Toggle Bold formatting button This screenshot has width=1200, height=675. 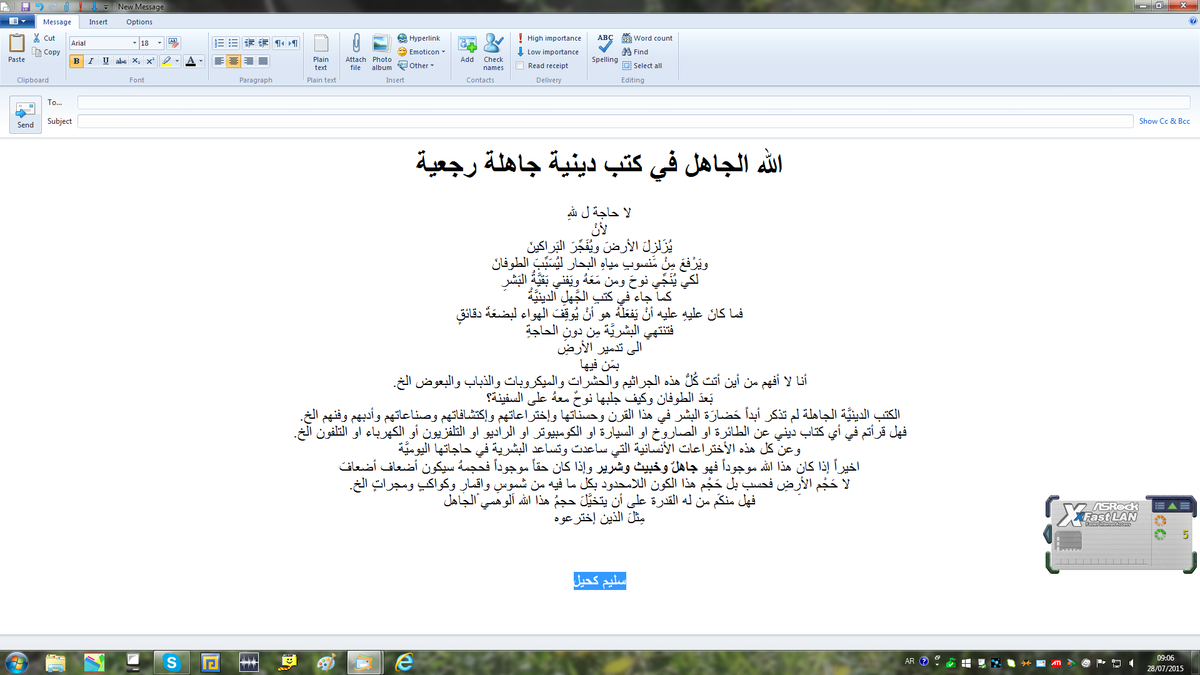click(76, 61)
